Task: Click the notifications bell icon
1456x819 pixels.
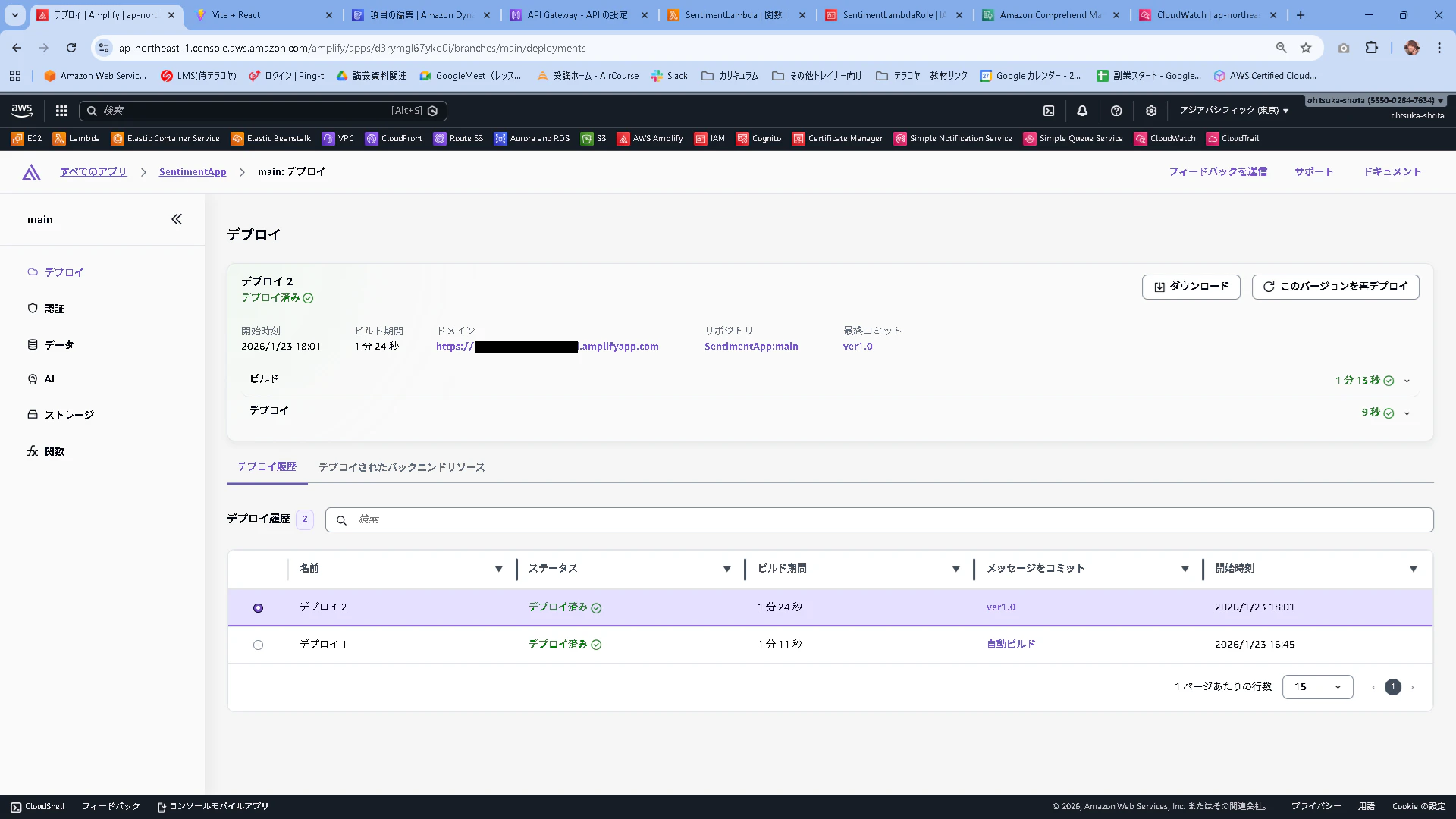Action: click(1082, 111)
